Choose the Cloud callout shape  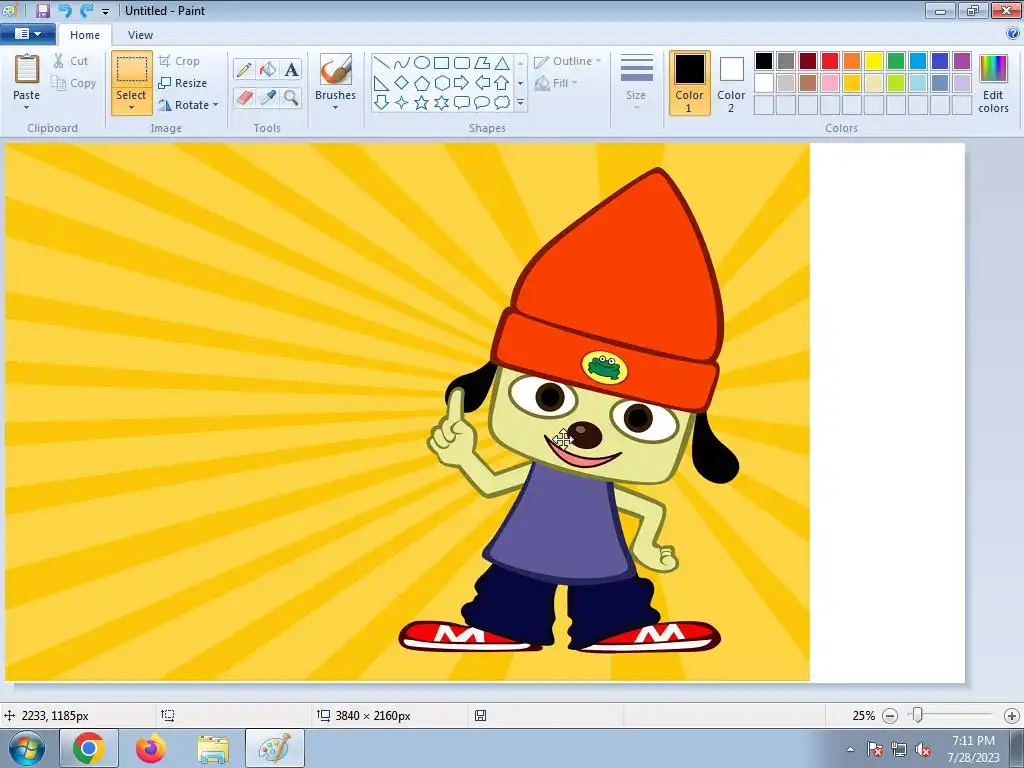(502, 103)
